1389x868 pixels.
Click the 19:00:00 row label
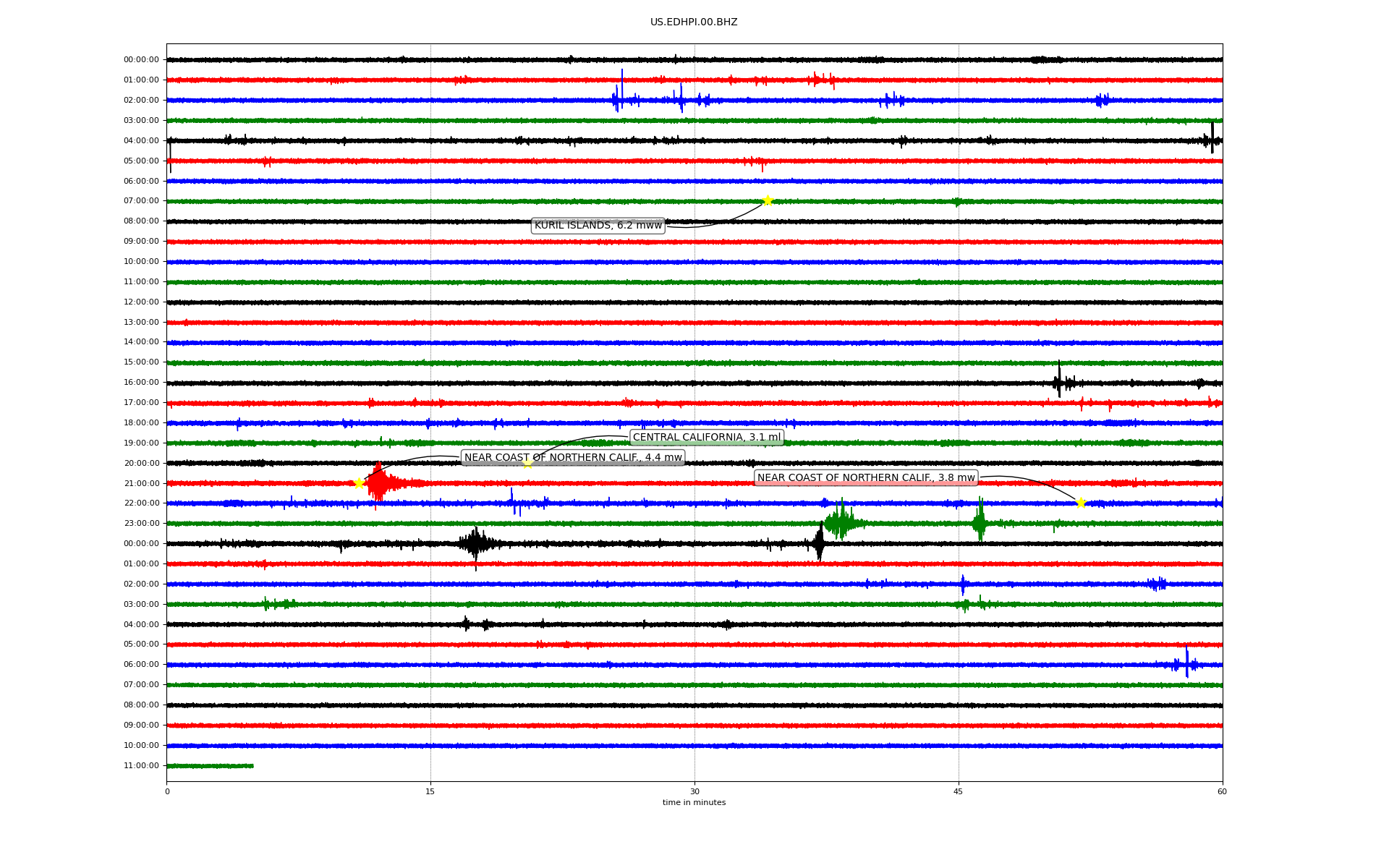coord(141,443)
